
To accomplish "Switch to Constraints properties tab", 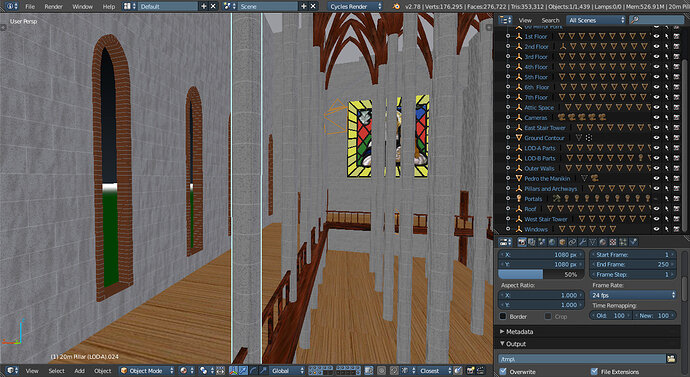I will 573,242.
